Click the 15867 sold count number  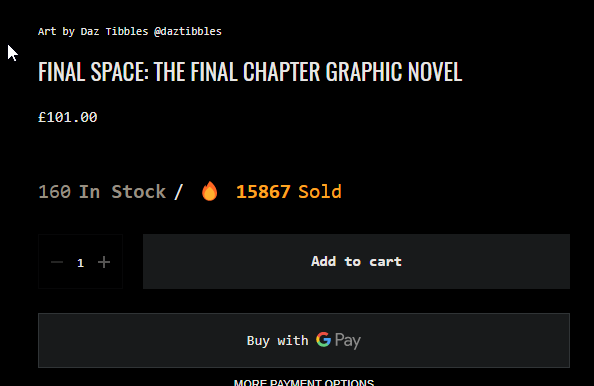click(x=263, y=192)
